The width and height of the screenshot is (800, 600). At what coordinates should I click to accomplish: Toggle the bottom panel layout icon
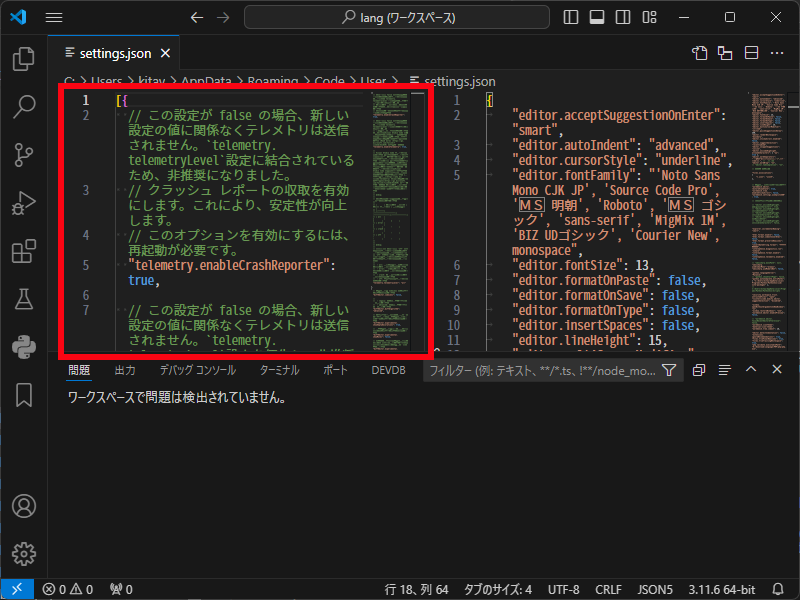pyautogui.click(x=596, y=17)
